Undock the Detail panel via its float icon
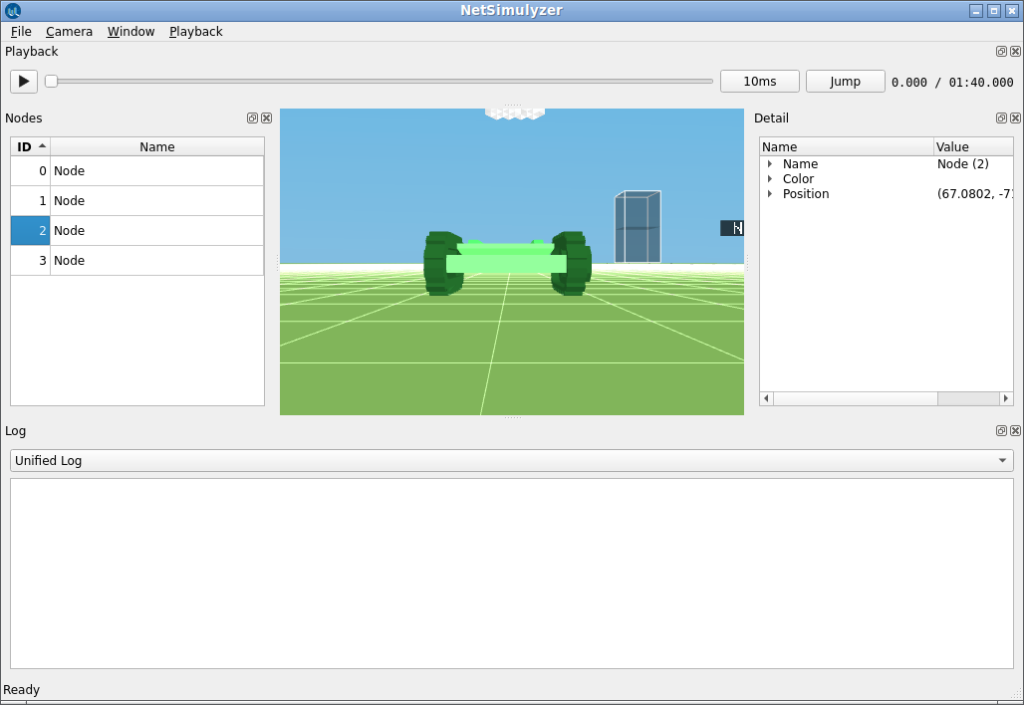The height and width of the screenshot is (705, 1024). (1000, 118)
